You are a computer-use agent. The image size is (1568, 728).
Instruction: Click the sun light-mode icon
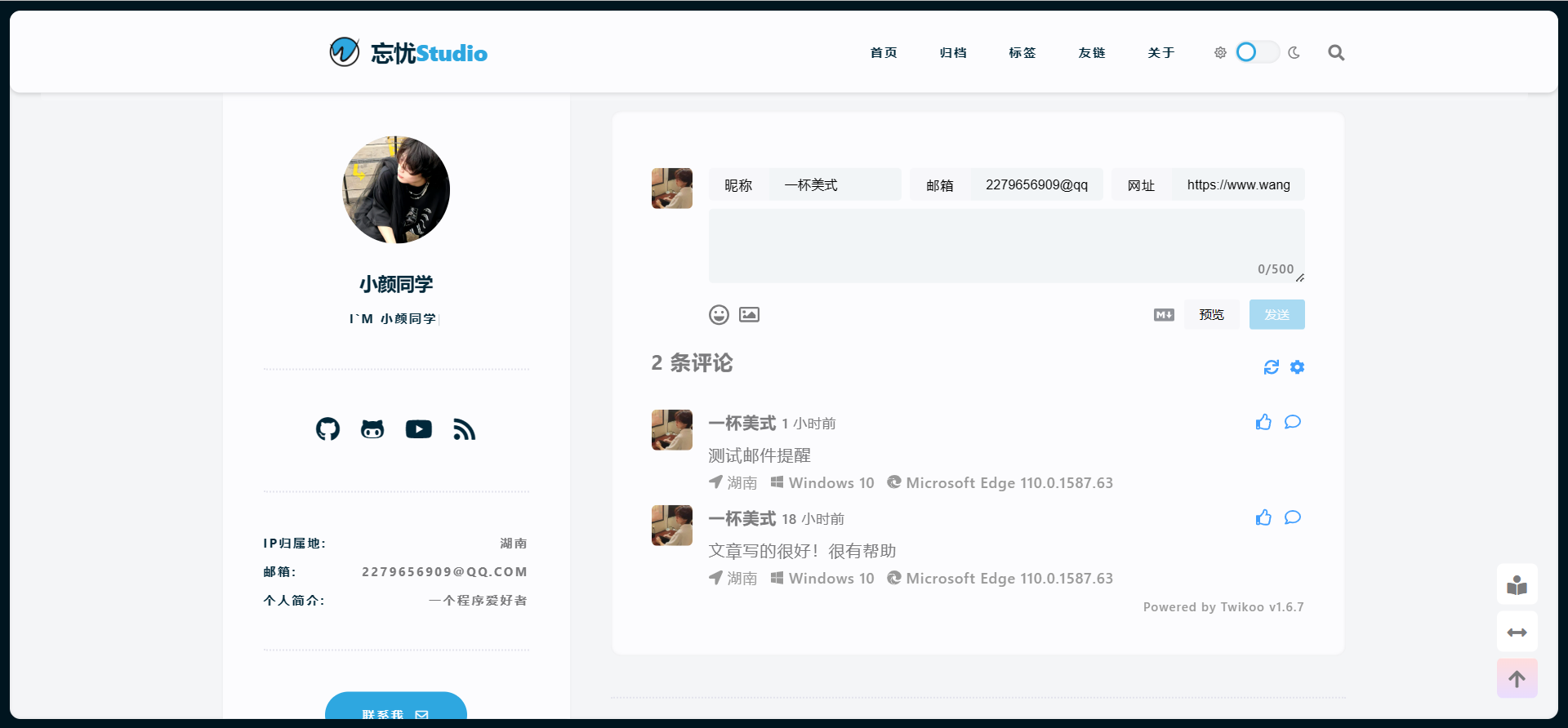point(1220,52)
